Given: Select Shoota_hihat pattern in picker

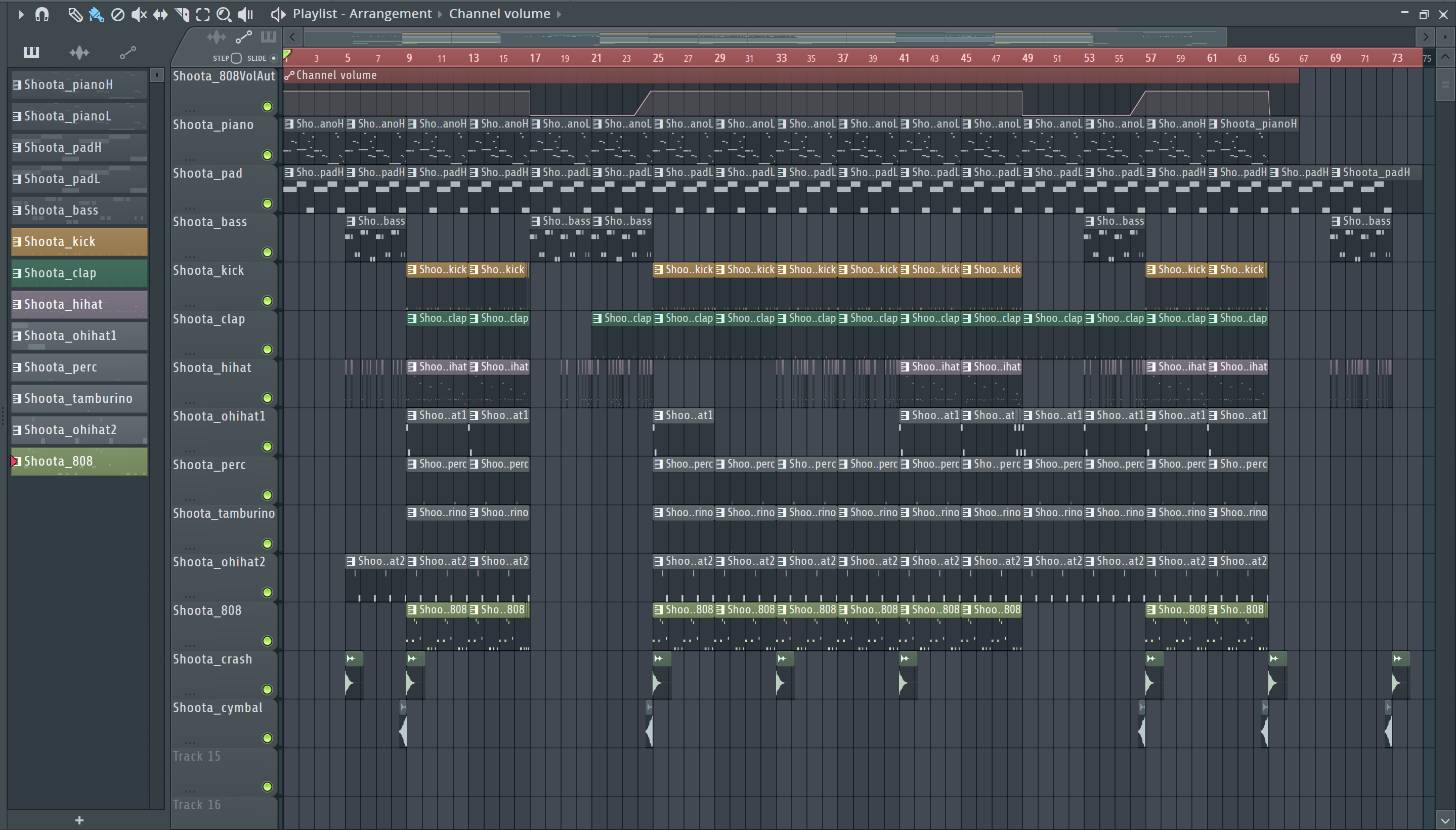Looking at the screenshot, I should [x=79, y=304].
